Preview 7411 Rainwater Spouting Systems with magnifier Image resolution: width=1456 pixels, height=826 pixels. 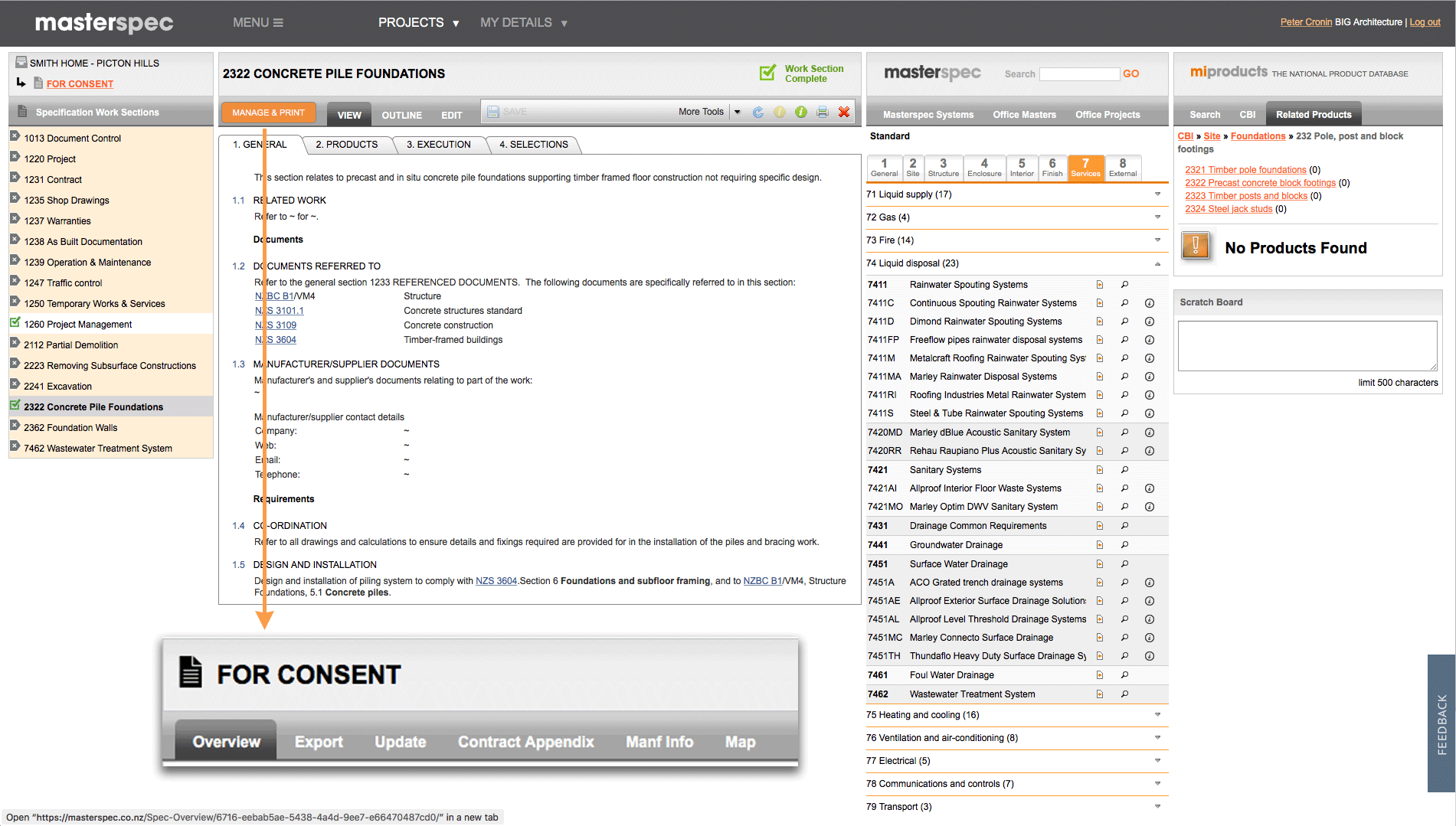[x=1124, y=285]
